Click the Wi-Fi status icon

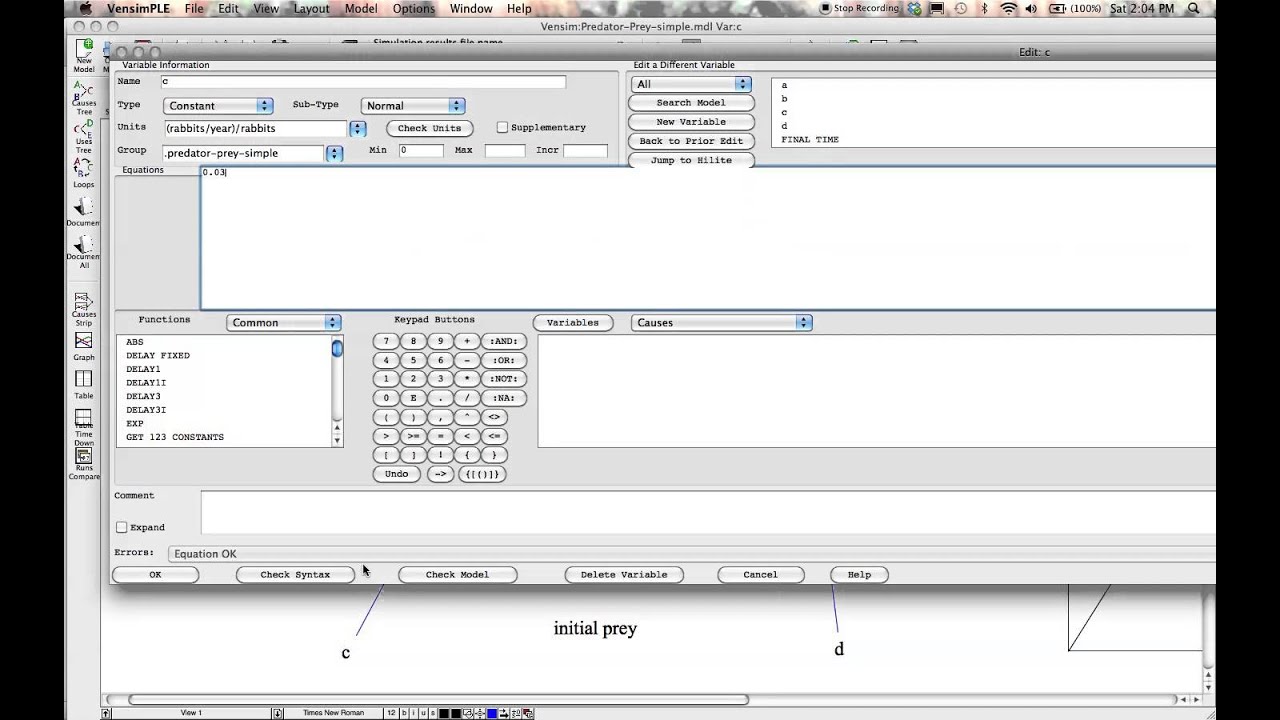pyautogui.click(x=1008, y=9)
